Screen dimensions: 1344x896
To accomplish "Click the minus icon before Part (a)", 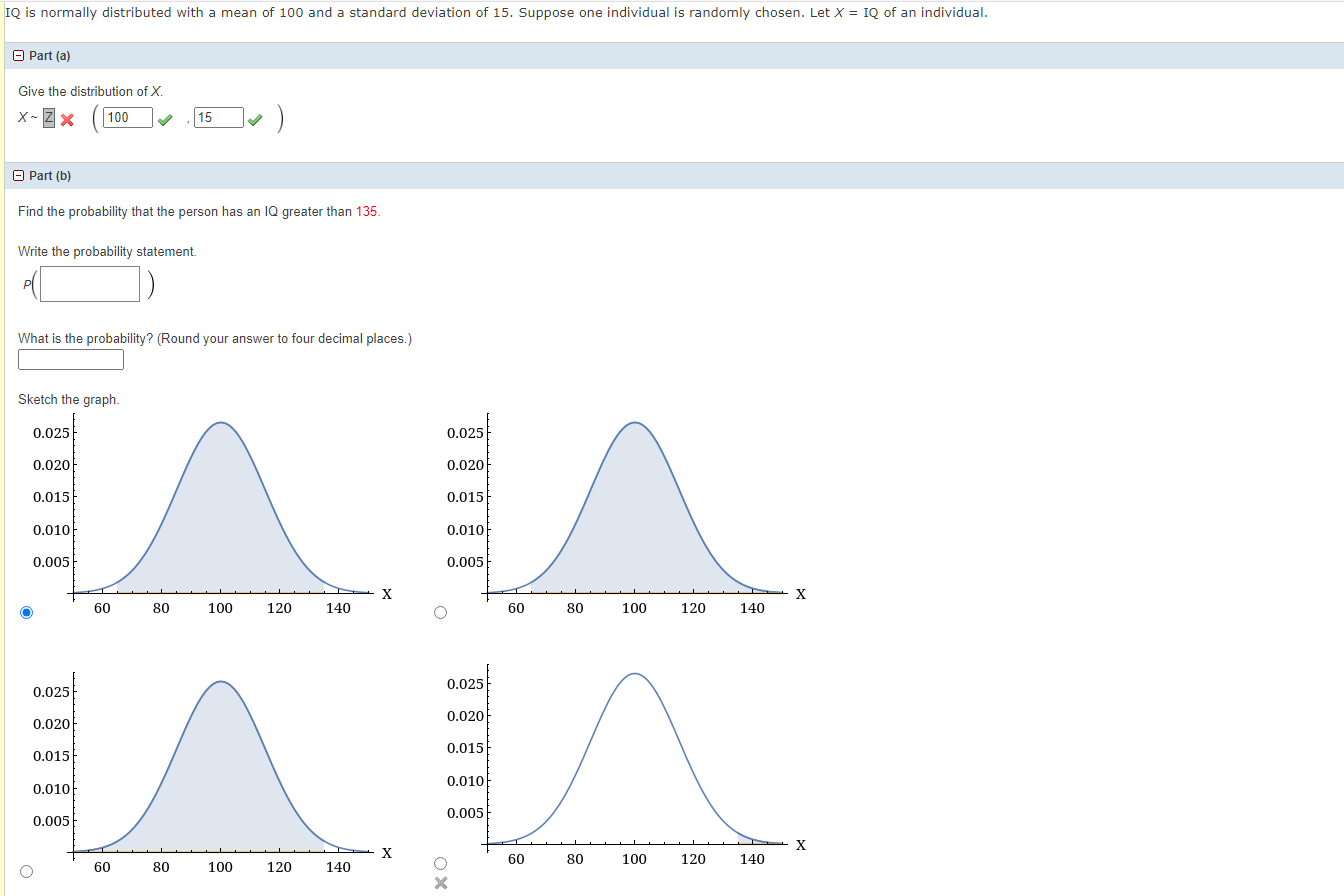I will (18, 55).
